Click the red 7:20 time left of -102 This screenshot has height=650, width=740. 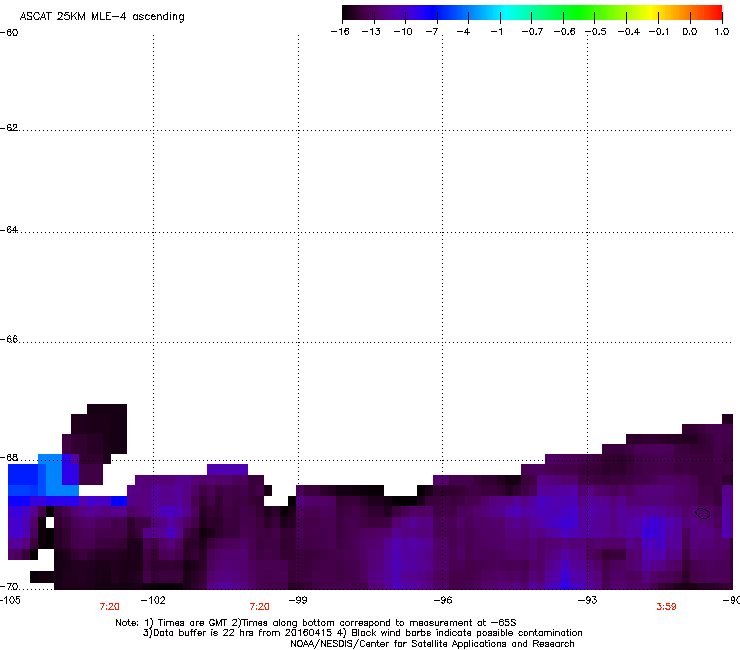(x=109, y=607)
